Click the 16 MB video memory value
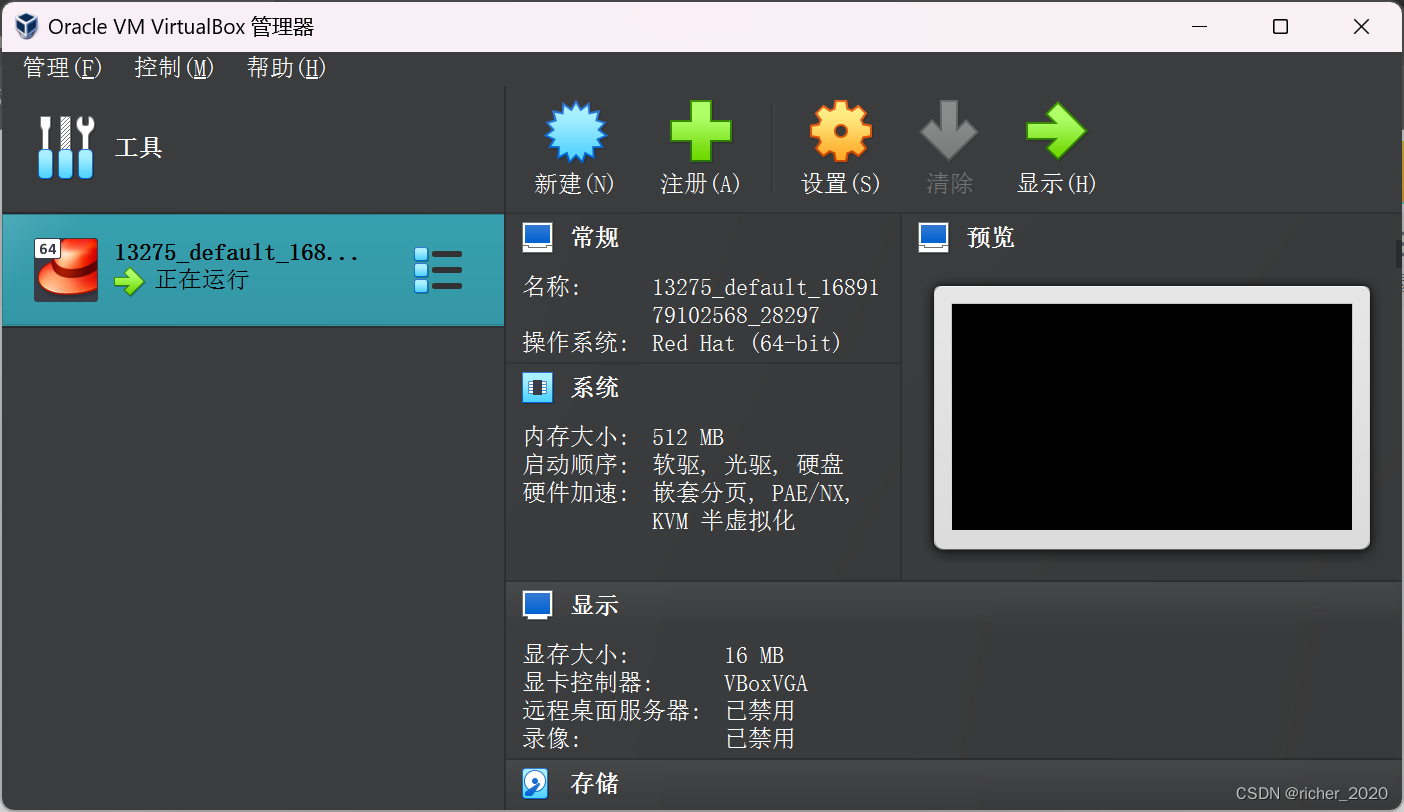Viewport: 1404px width, 812px height. (x=754, y=656)
